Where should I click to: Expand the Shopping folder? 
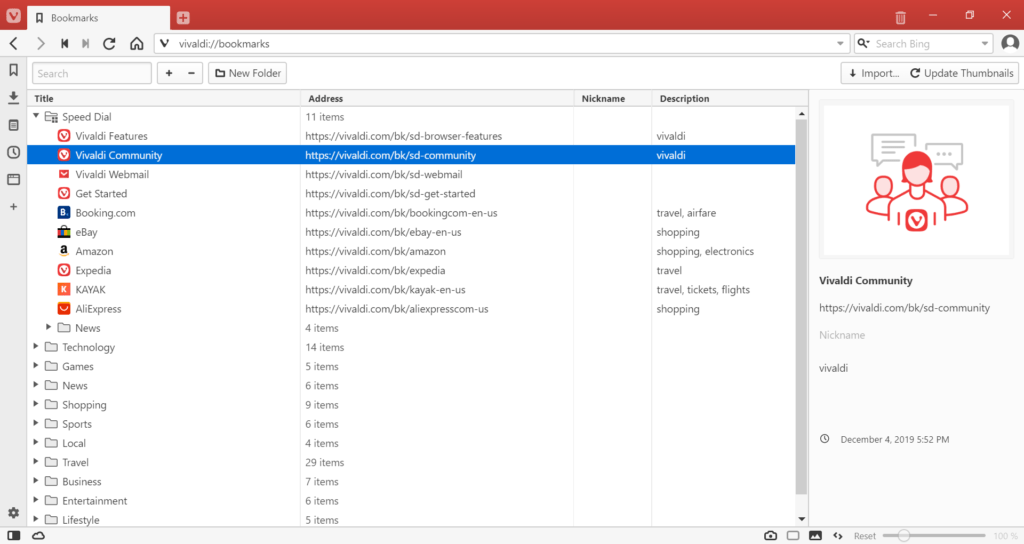(x=36, y=404)
